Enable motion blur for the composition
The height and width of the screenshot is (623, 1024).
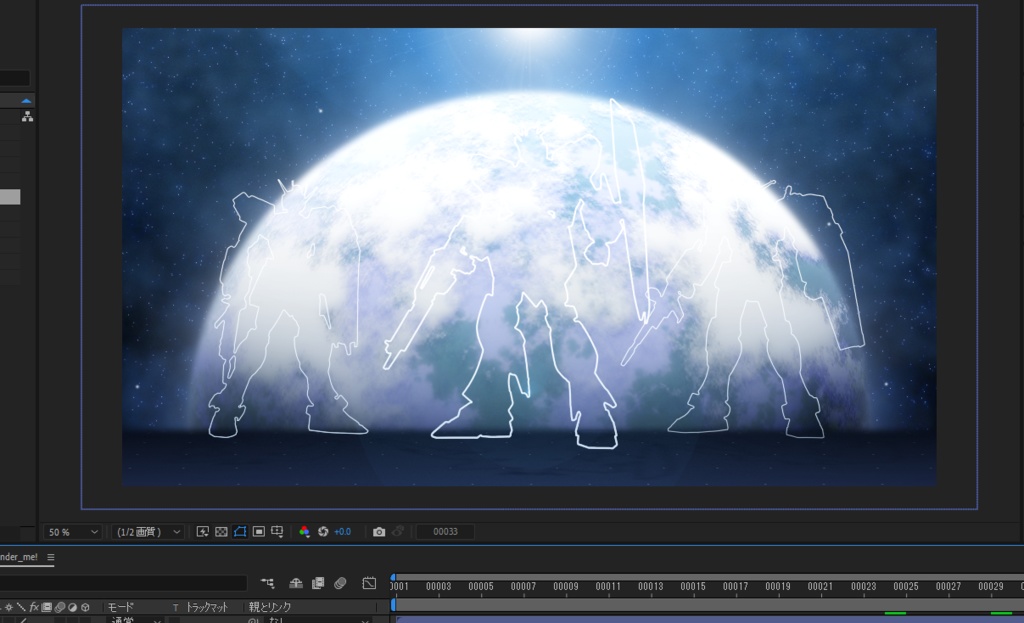coord(340,583)
